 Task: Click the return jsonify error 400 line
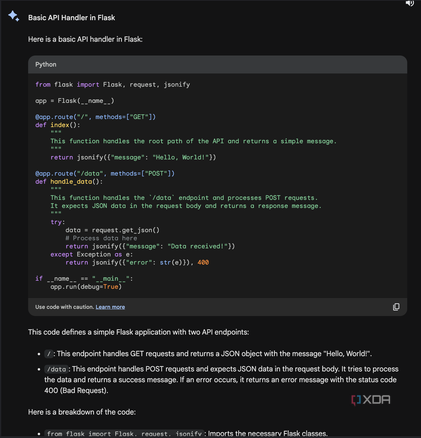click(137, 263)
